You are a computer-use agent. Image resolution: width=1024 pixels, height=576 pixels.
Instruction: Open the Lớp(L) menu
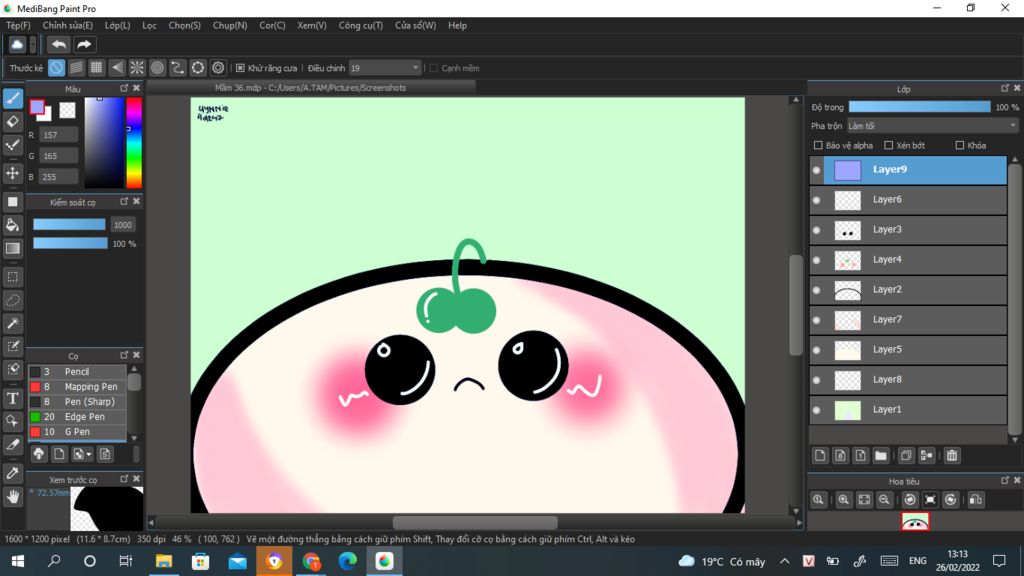point(118,25)
